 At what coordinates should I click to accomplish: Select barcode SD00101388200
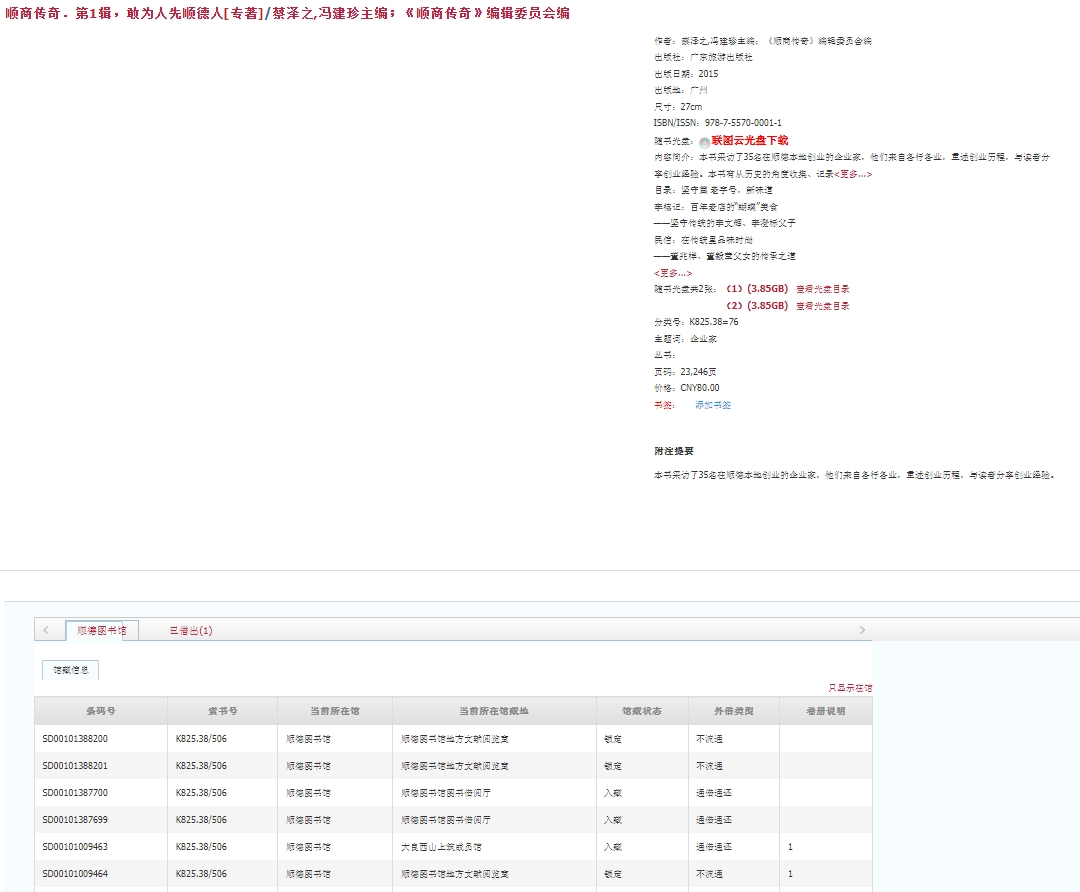coord(75,738)
